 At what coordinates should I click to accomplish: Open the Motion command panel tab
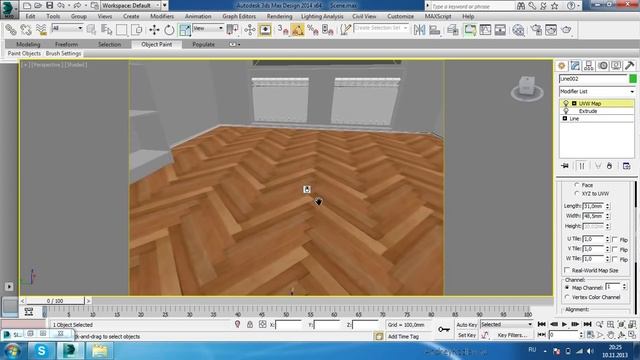(x=602, y=66)
